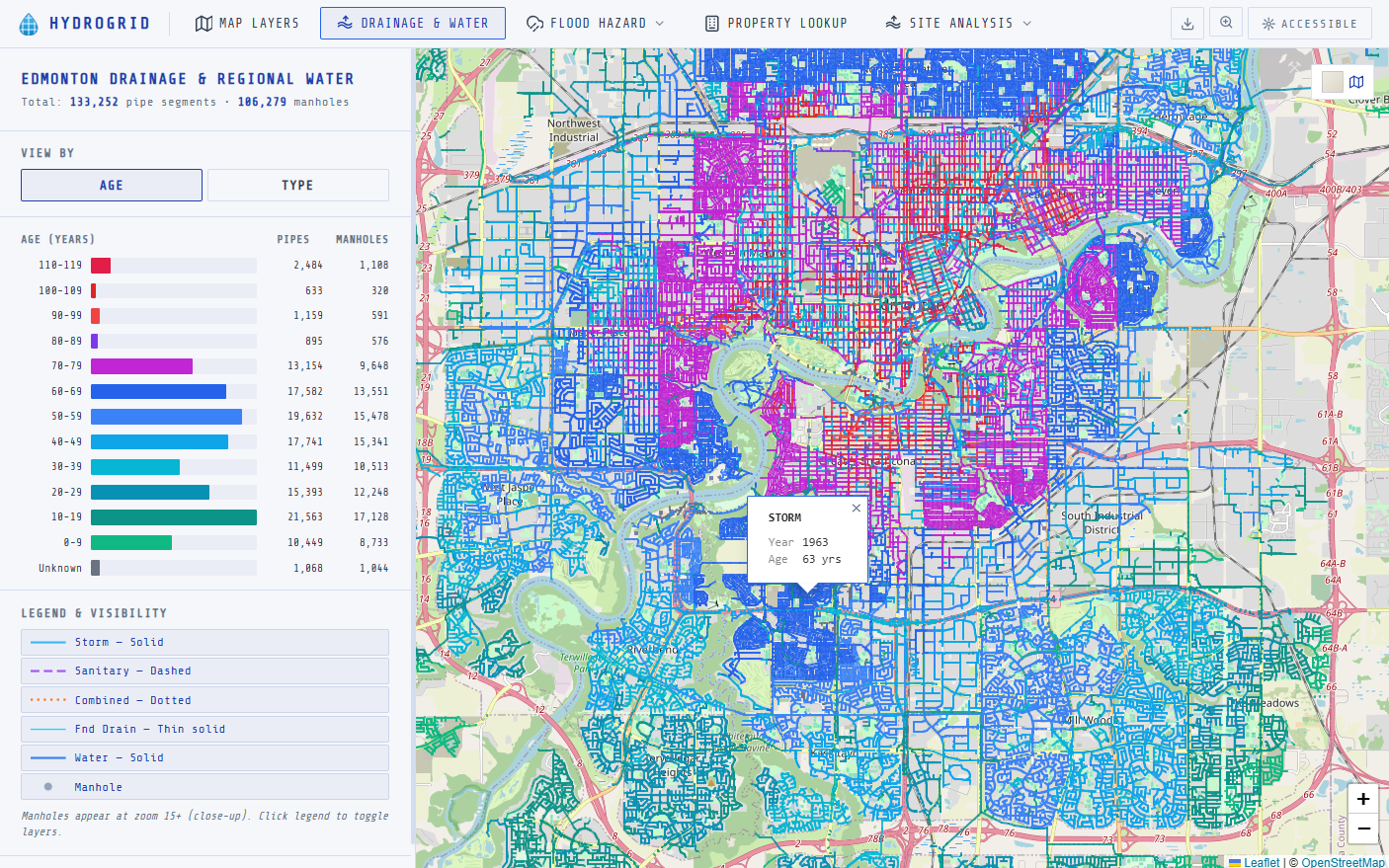Click the HydroGrid globe logo icon
The height and width of the screenshot is (868, 1389).
tap(30, 24)
